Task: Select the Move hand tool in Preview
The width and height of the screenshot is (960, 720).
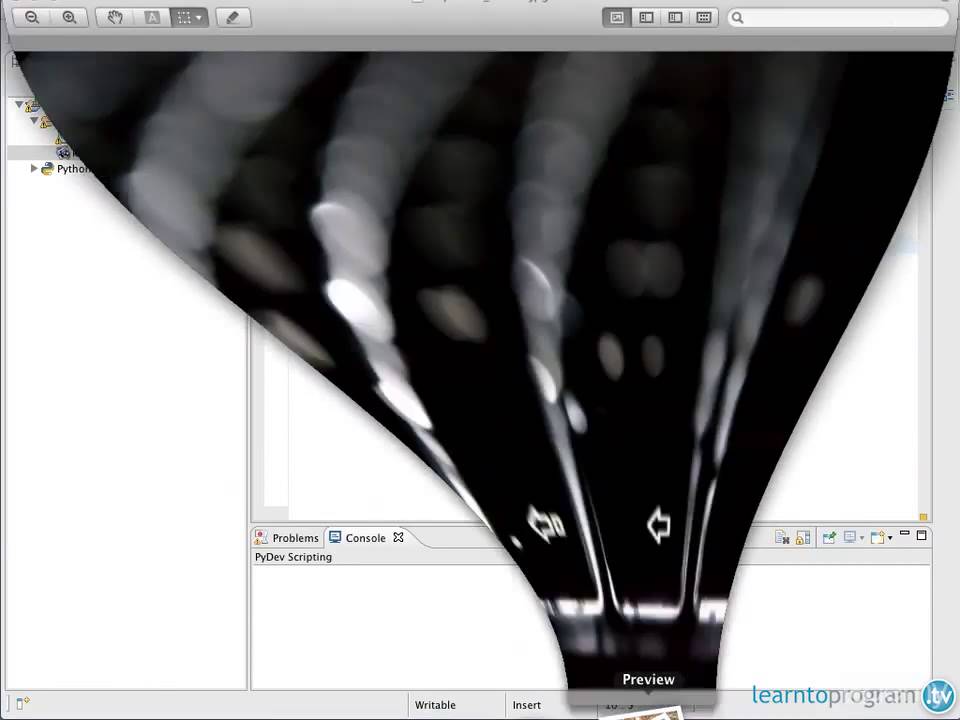Action: 115,17
